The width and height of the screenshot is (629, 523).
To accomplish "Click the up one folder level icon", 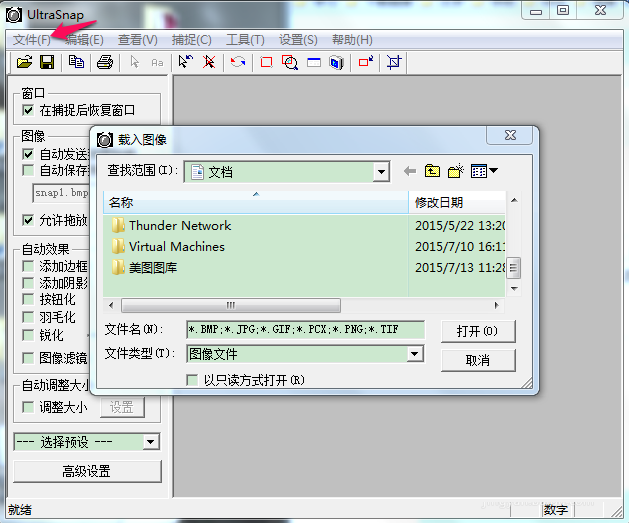I will (x=432, y=171).
